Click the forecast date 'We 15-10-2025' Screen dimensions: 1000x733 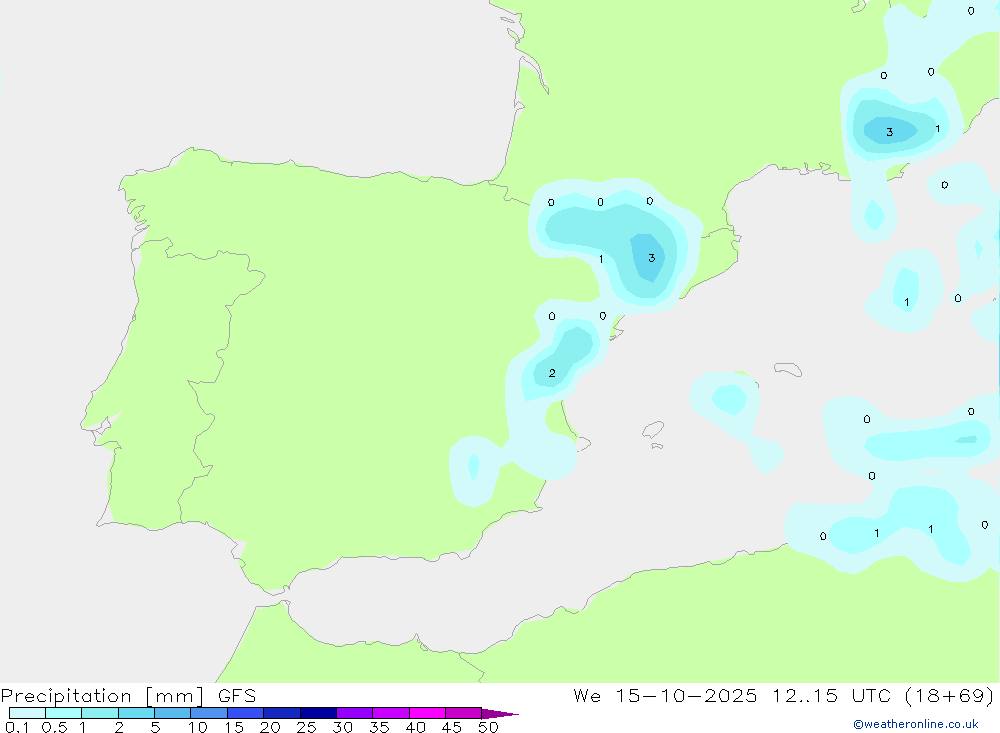(x=665, y=695)
